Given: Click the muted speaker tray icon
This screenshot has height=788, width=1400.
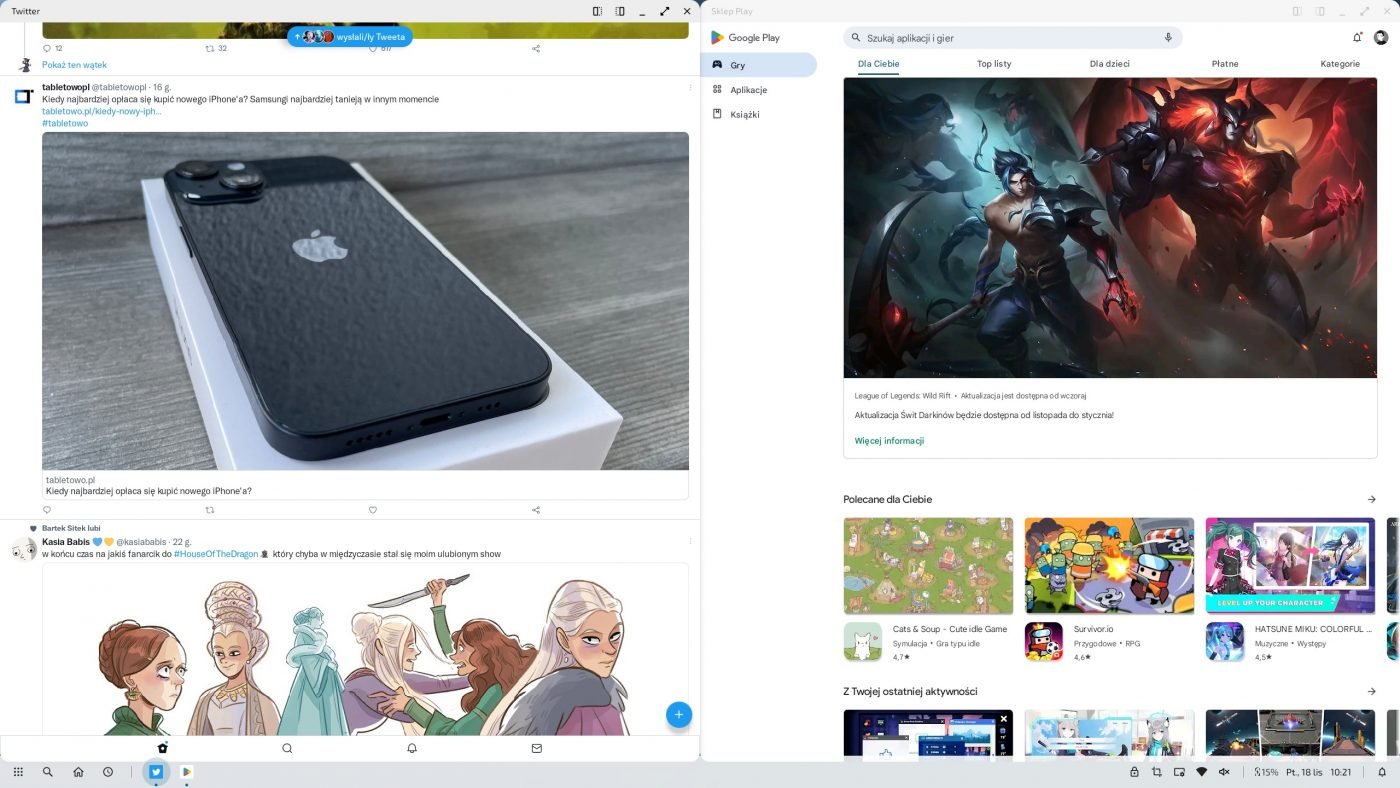Looking at the screenshot, I should point(1225,772).
